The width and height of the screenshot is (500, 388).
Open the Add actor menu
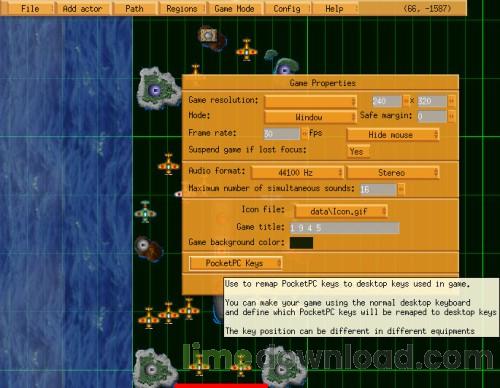click(x=82, y=8)
